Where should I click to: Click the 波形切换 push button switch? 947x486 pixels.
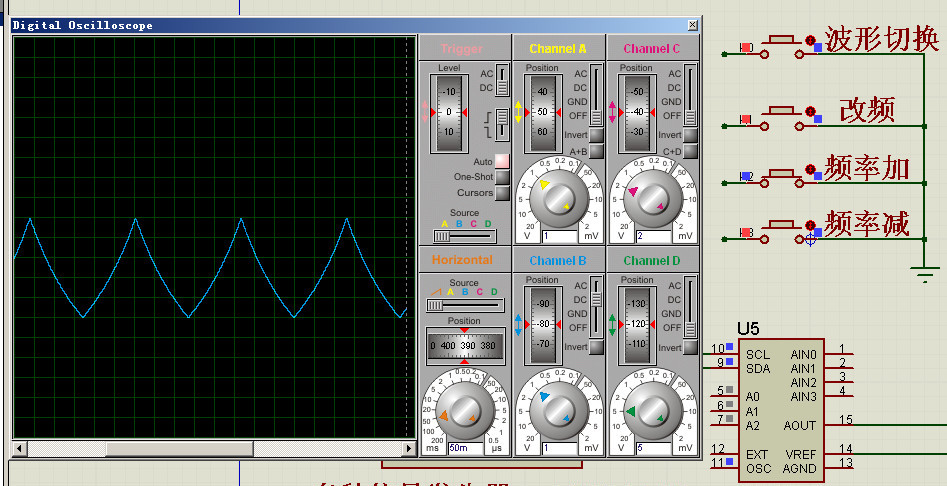pyautogui.click(x=784, y=46)
